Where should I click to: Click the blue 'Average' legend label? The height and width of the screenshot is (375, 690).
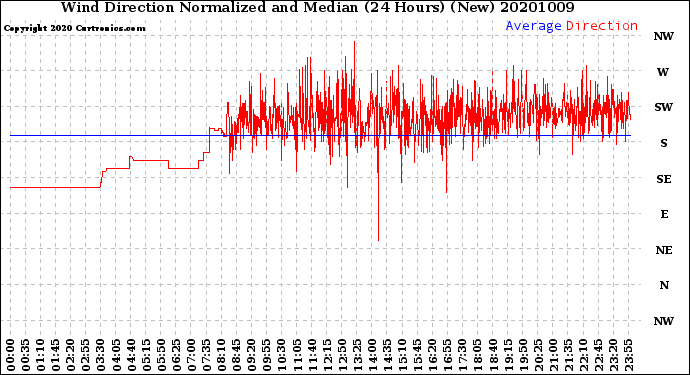(533, 26)
